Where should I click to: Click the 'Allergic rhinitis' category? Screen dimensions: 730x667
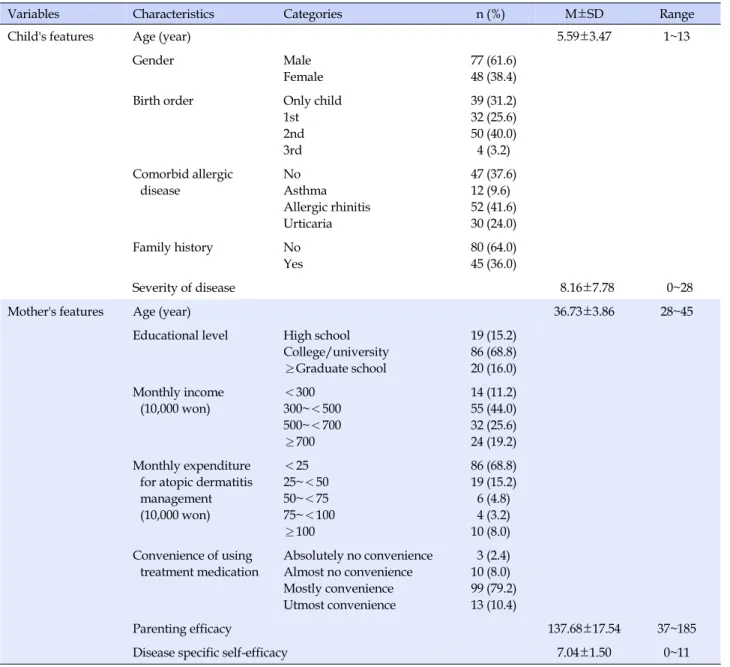(x=327, y=207)
